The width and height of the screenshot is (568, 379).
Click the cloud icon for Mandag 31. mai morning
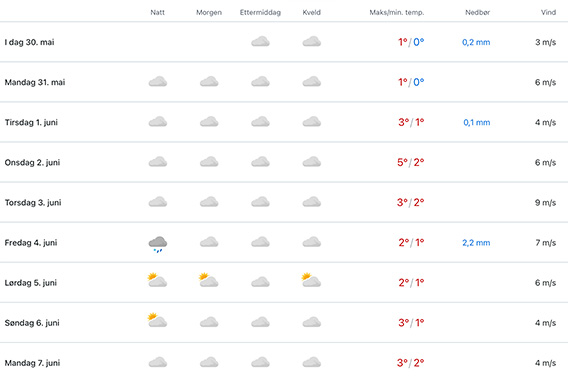click(x=209, y=82)
